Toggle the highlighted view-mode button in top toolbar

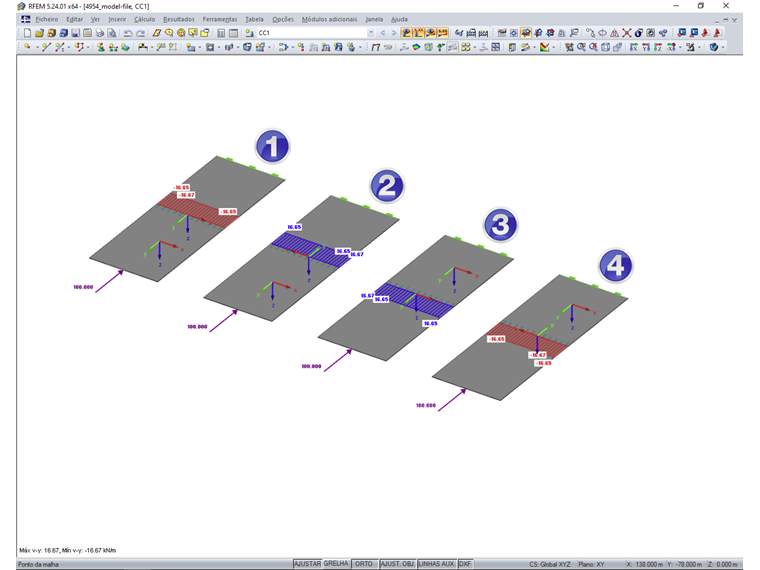tap(525, 33)
